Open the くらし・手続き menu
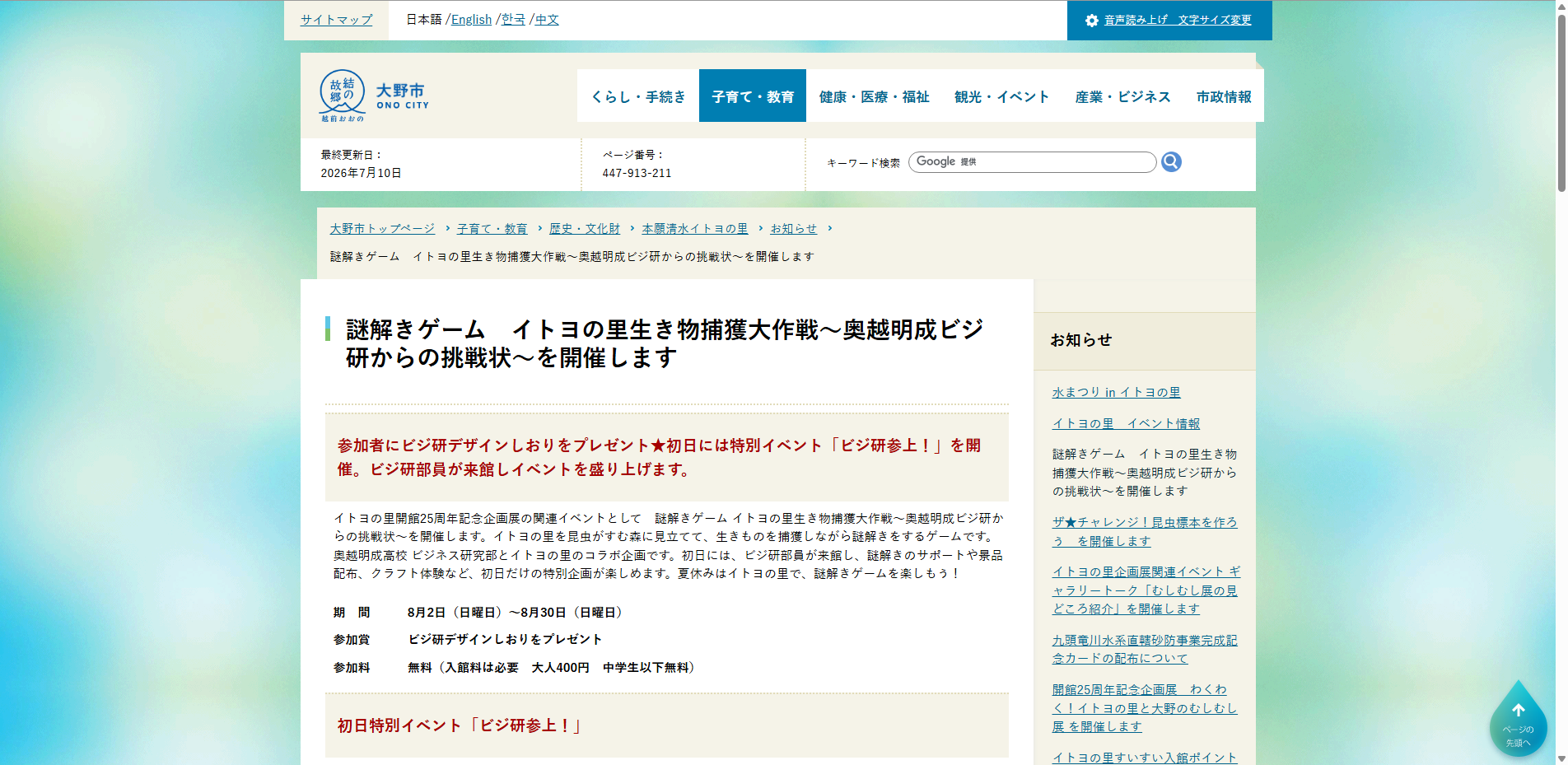This screenshot has height=765, width=1568. point(638,96)
